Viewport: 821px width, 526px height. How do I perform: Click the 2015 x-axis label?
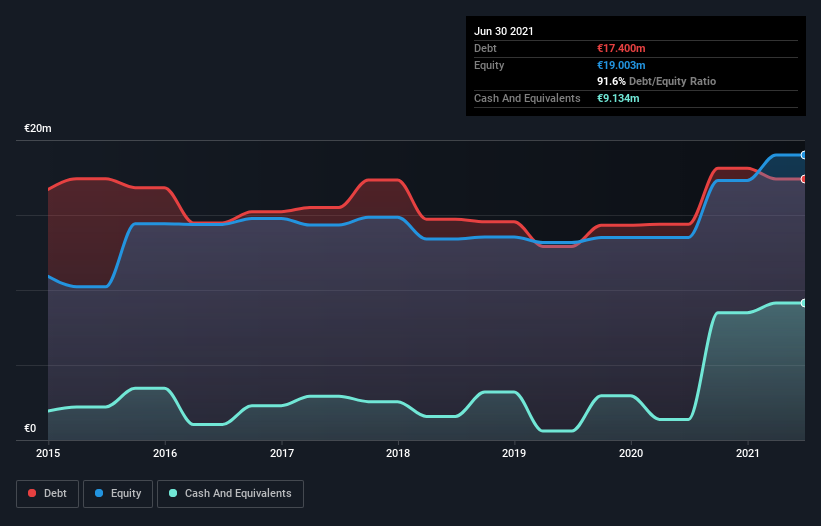pos(48,453)
